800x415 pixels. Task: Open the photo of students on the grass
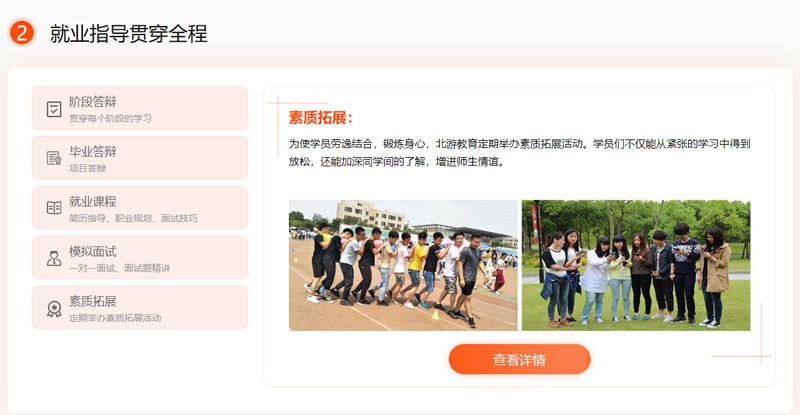636,265
